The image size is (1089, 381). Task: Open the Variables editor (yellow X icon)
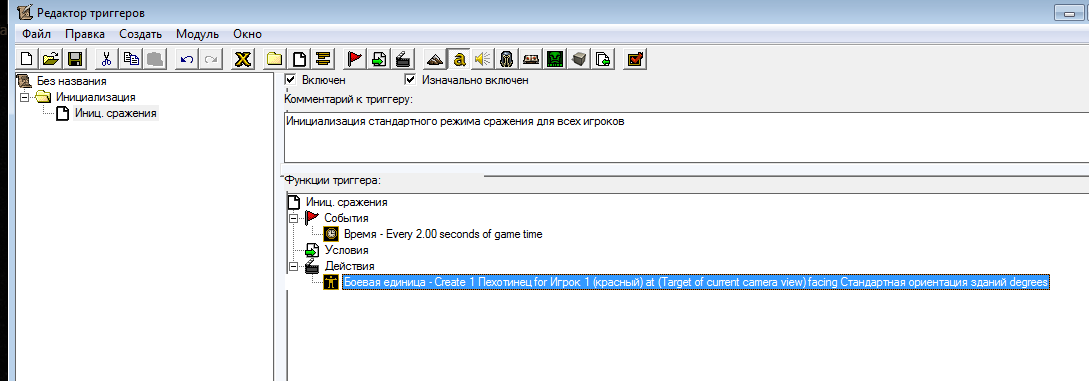point(242,58)
